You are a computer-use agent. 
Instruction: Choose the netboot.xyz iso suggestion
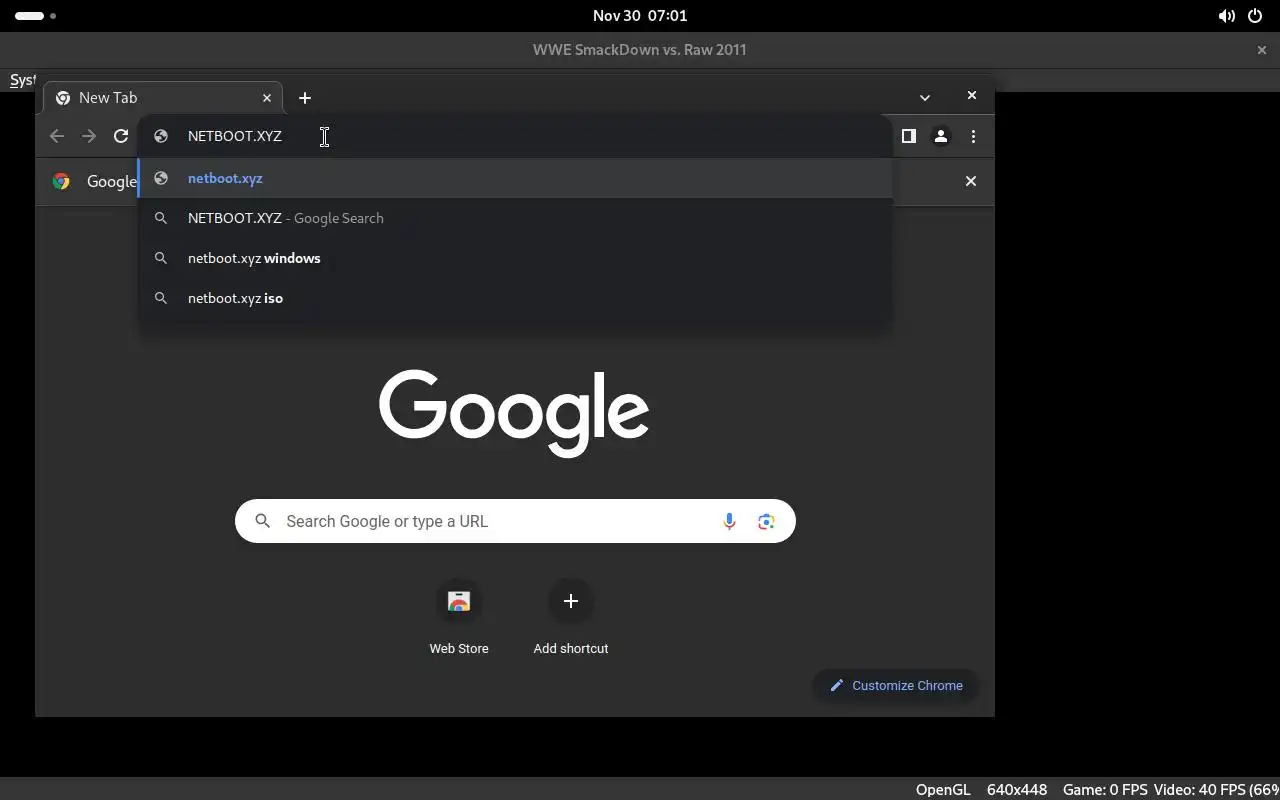(x=514, y=298)
